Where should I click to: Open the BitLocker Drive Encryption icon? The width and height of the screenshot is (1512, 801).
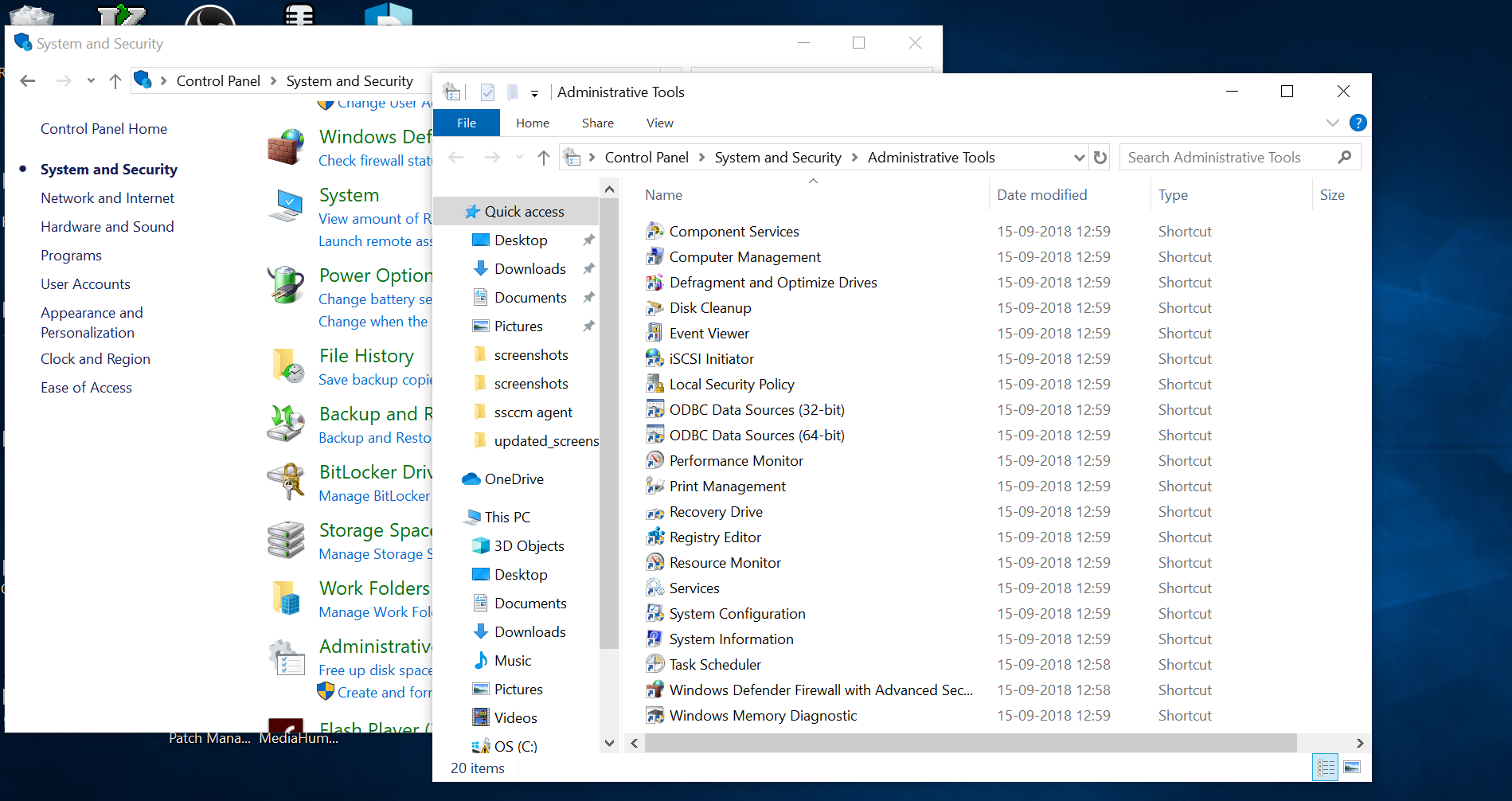[x=285, y=481]
